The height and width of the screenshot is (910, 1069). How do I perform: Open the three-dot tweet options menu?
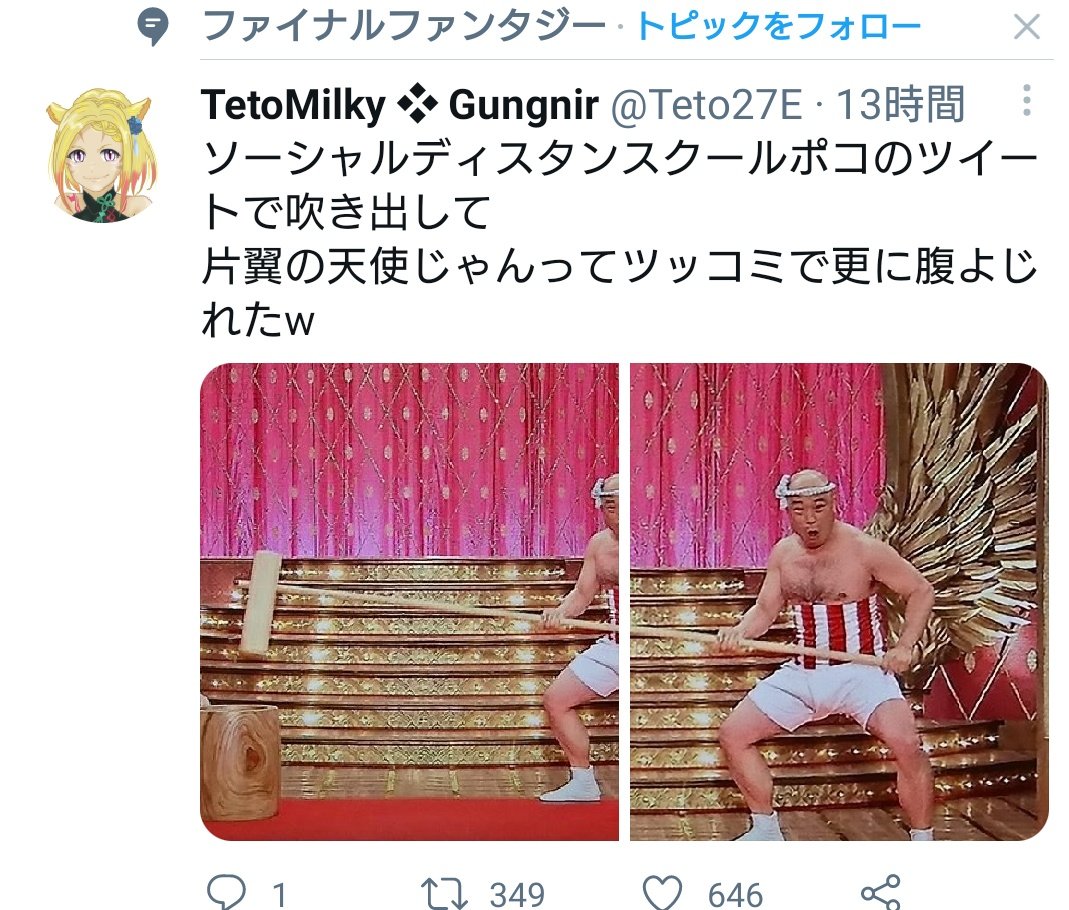coord(1027,101)
